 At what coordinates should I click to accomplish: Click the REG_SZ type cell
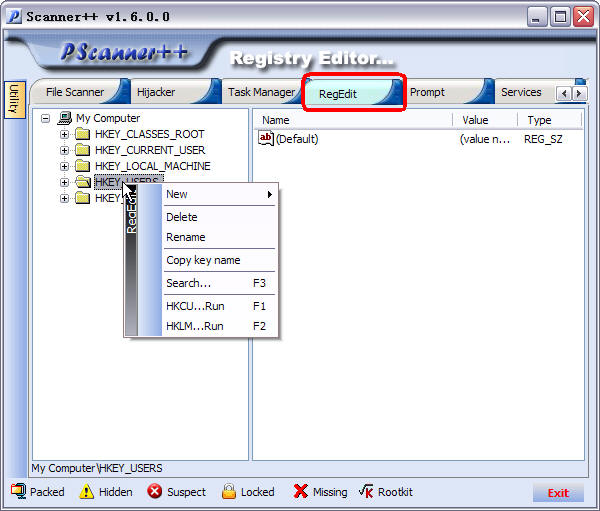(543, 139)
